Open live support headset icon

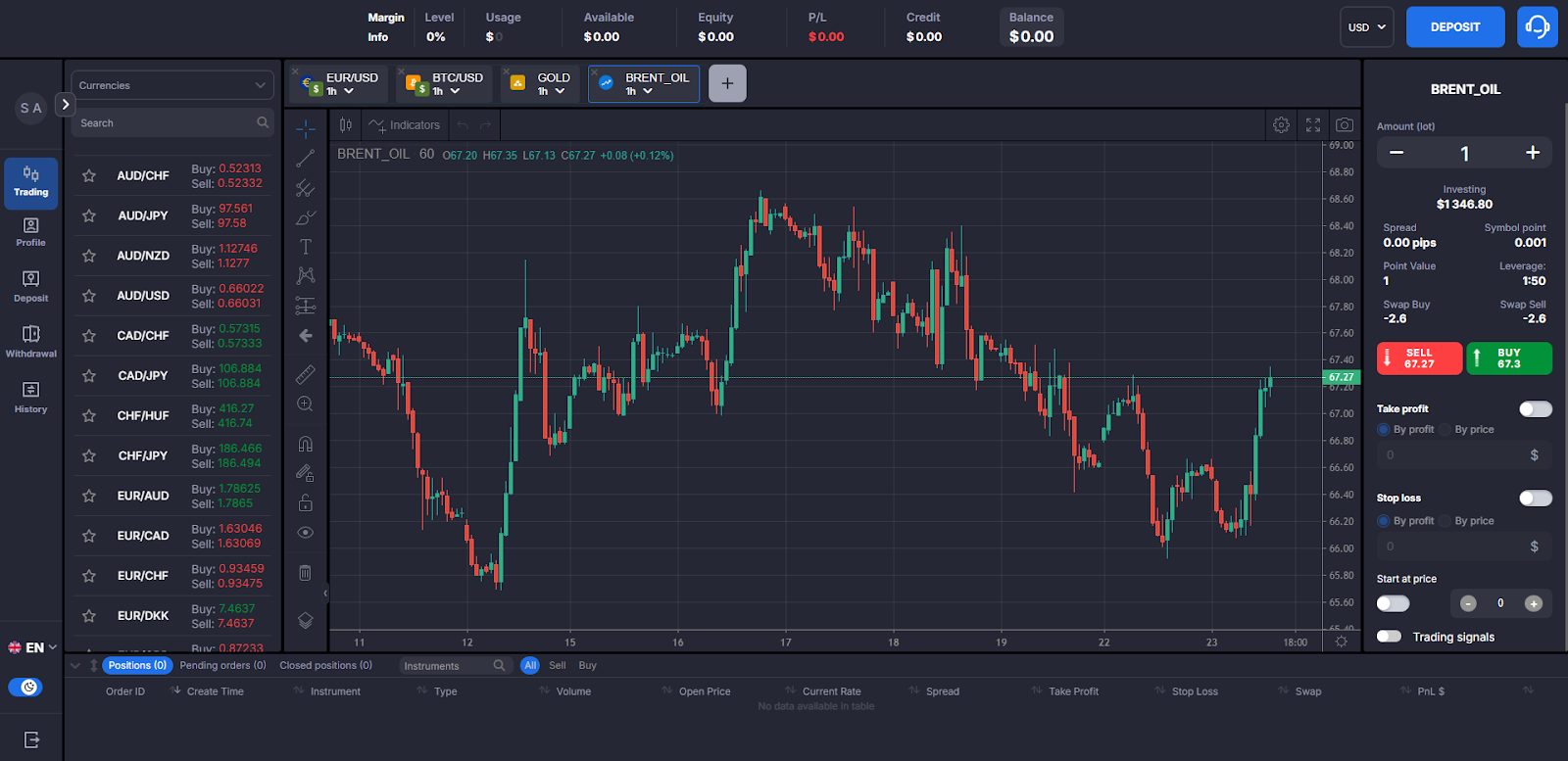1537,27
